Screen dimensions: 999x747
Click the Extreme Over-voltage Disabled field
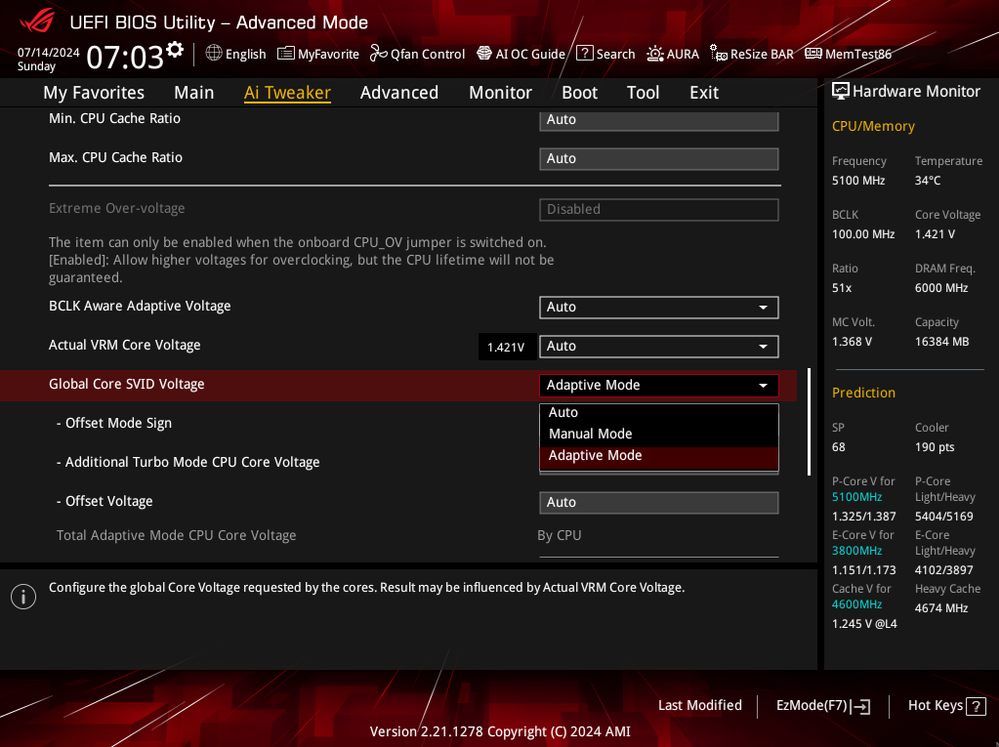click(659, 210)
